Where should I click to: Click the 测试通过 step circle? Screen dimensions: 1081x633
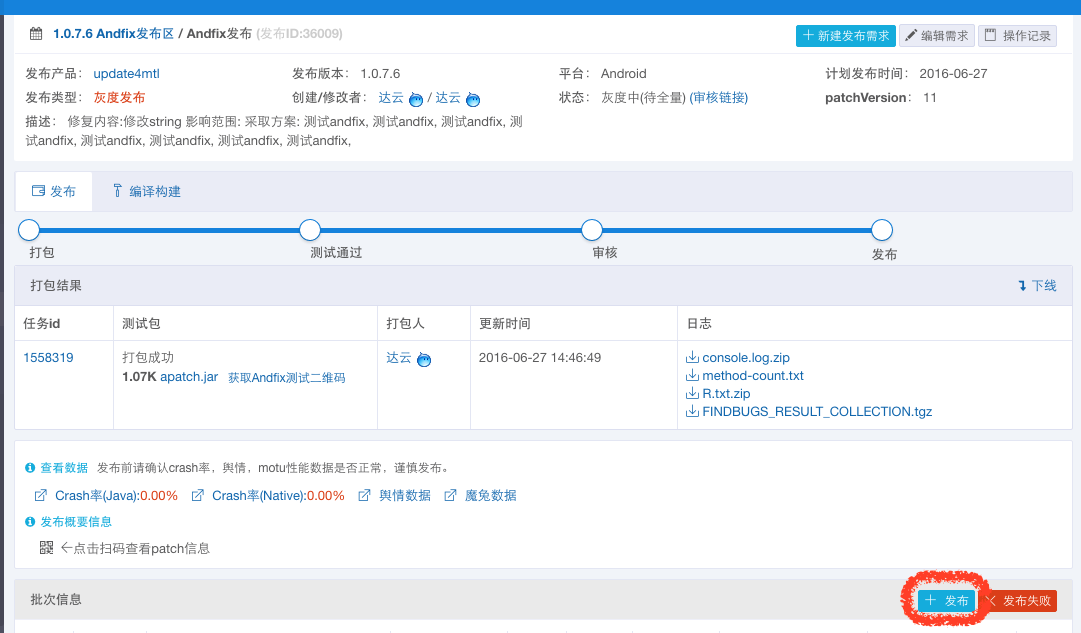point(310,230)
